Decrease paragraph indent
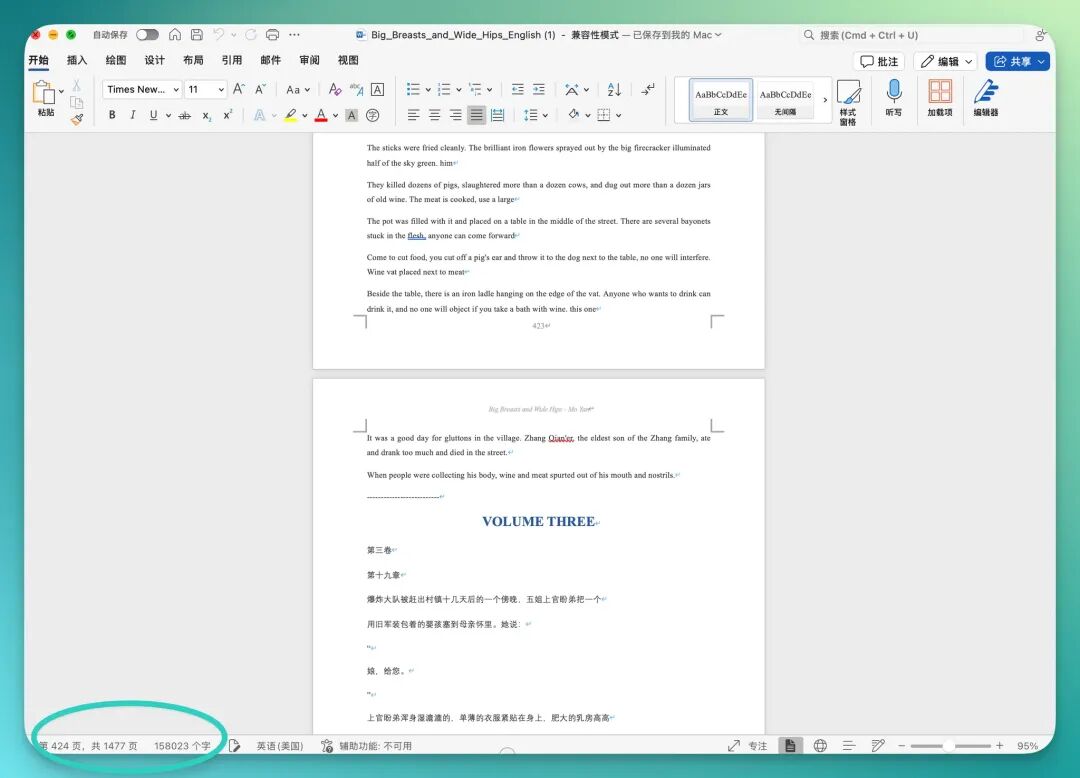Image resolution: width=1080 pixels, height=778 pixels. (x=517, y=89)
